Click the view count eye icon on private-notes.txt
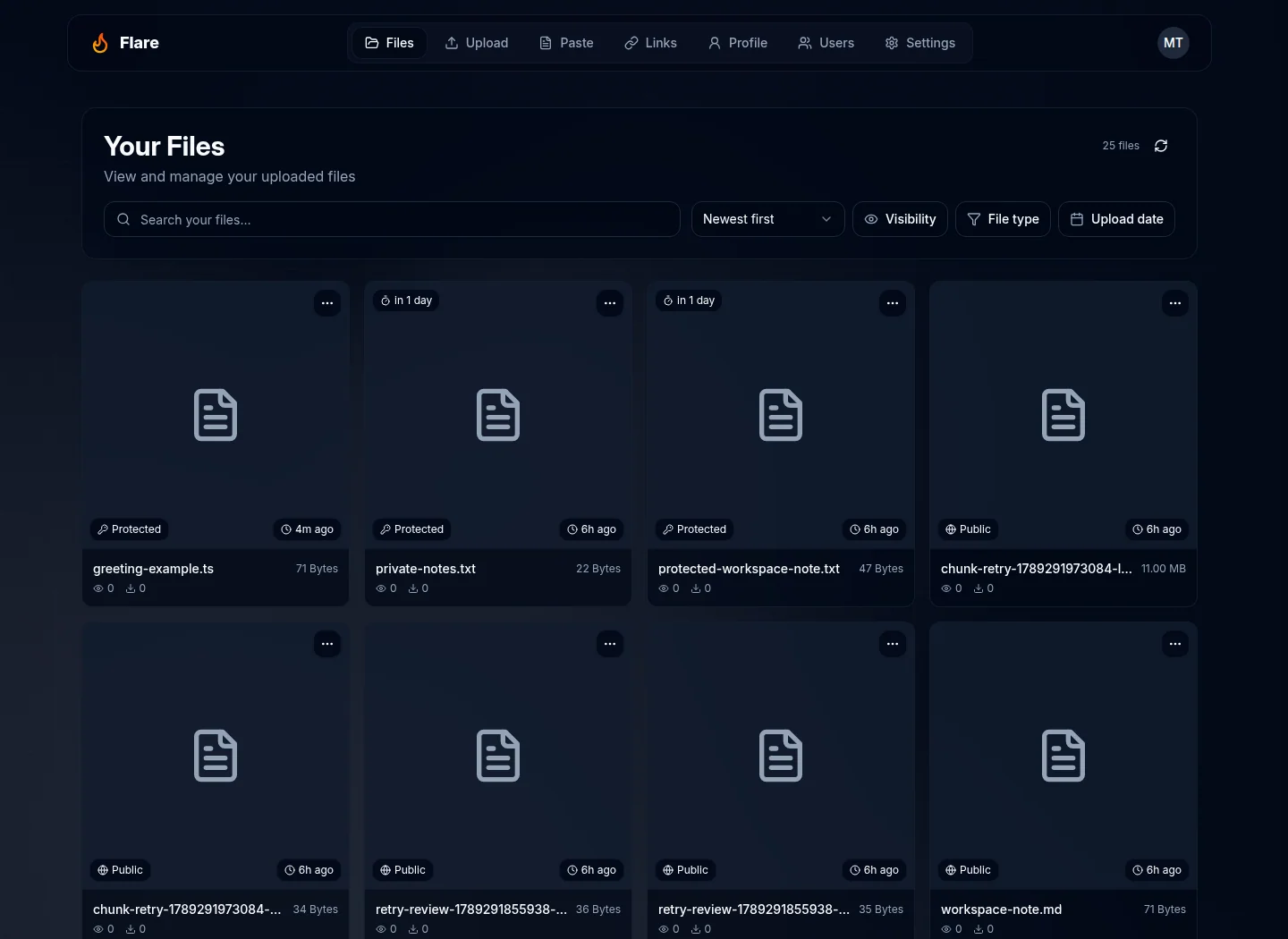 tap(381, 588)
